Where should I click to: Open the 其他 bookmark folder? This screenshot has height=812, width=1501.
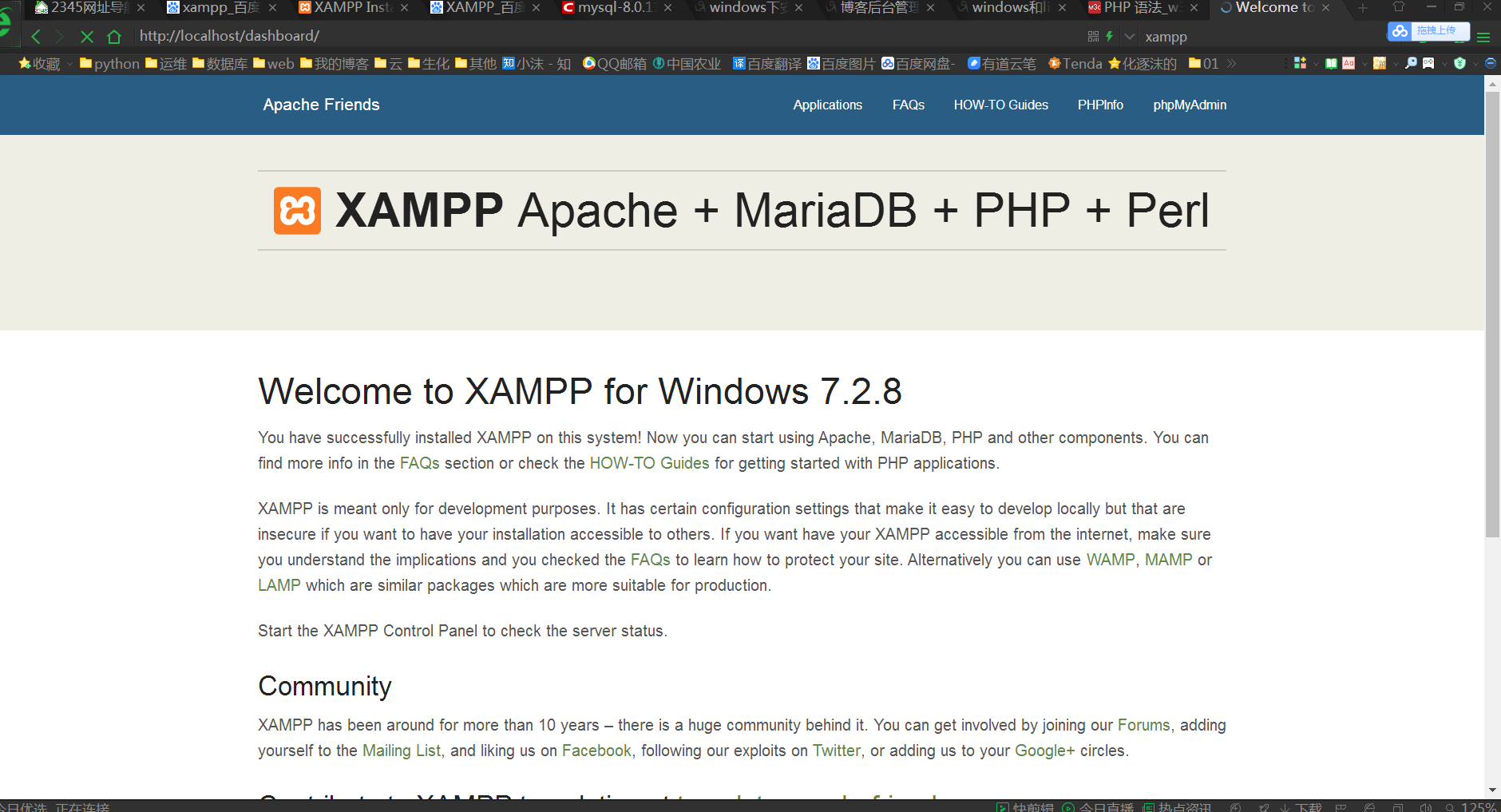(x=476, y=63)
